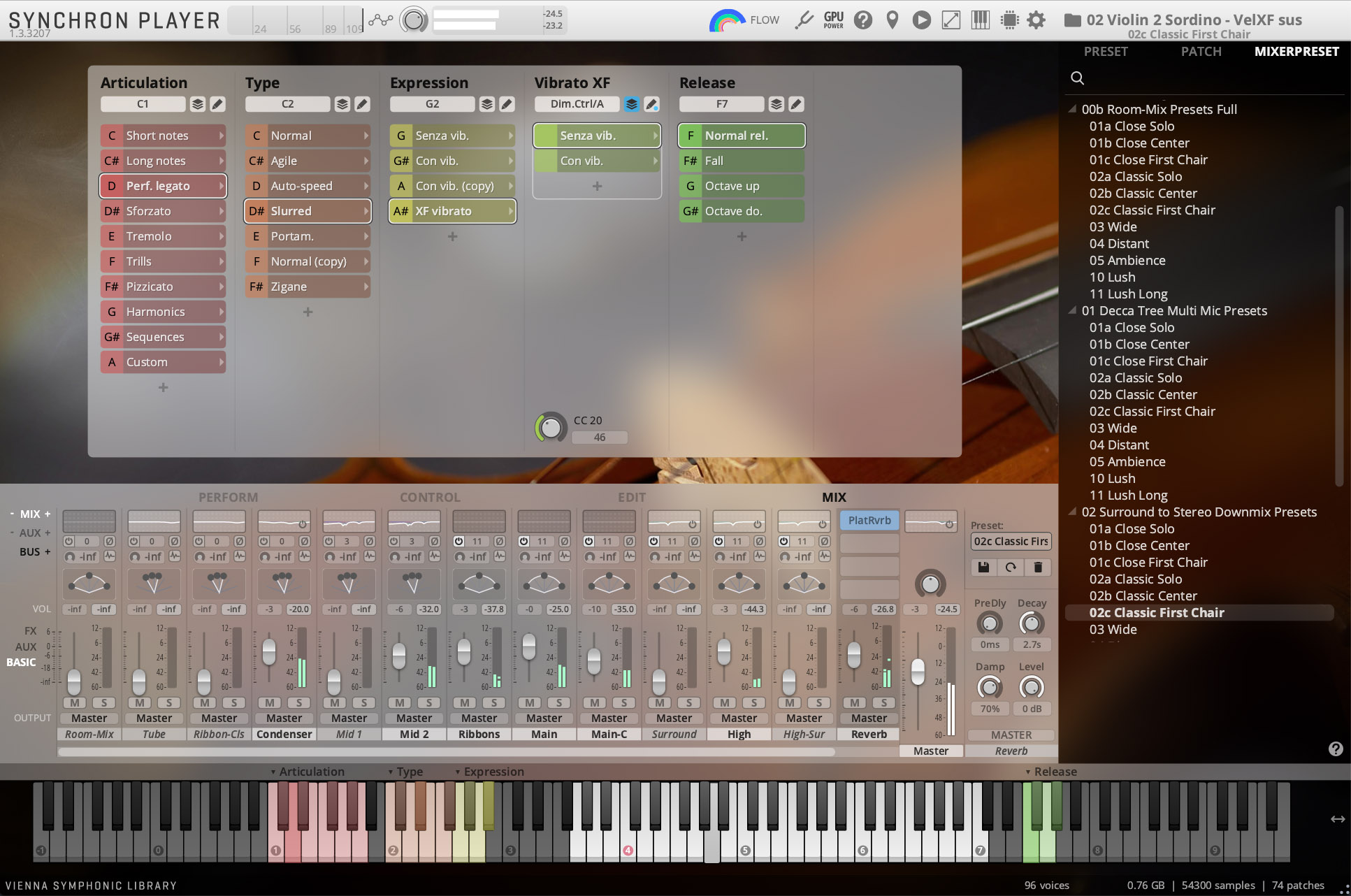
Task: Save mixer preset with floppy disk icon
Action: tap(983, 568)
